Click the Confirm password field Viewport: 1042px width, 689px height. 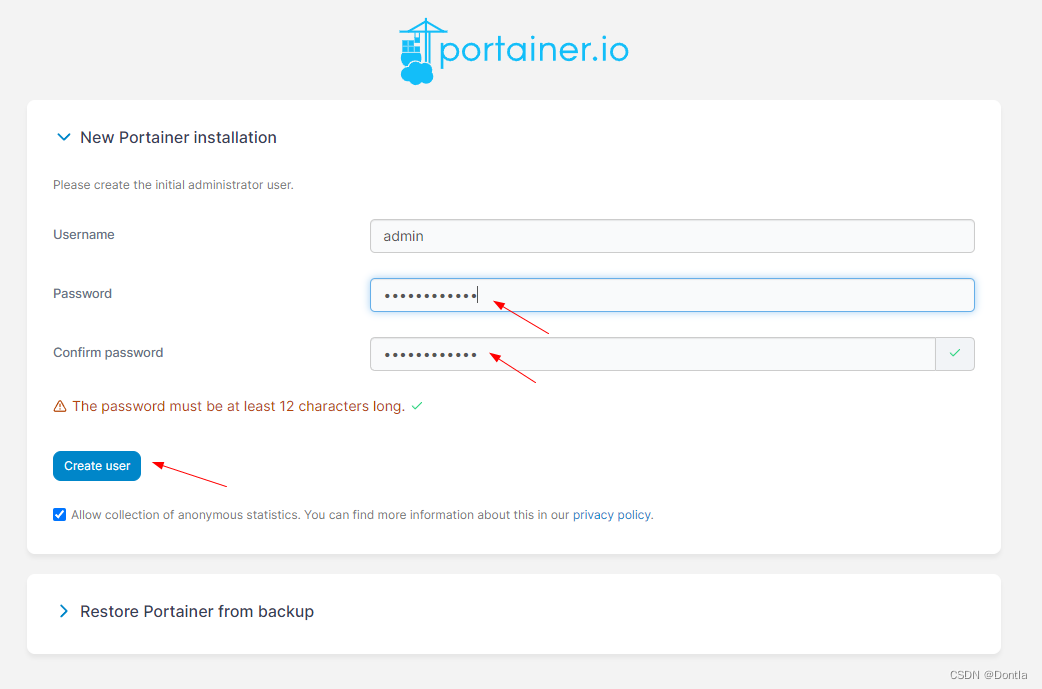(x=653, y=354)
